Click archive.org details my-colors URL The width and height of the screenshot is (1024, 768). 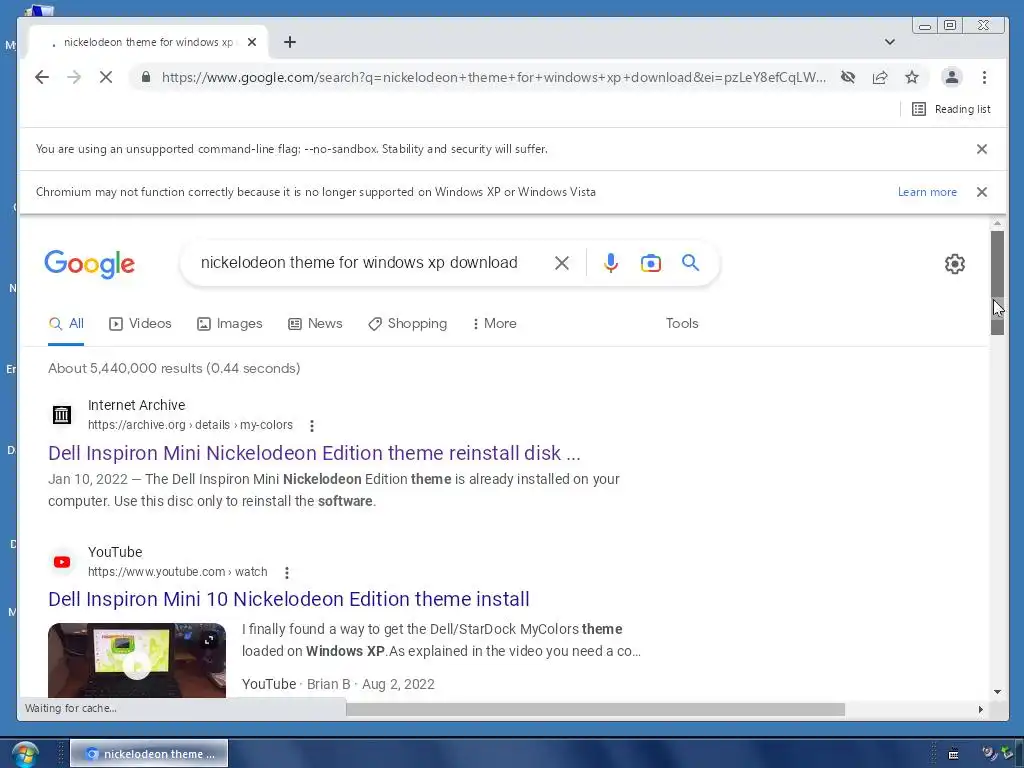190,424
